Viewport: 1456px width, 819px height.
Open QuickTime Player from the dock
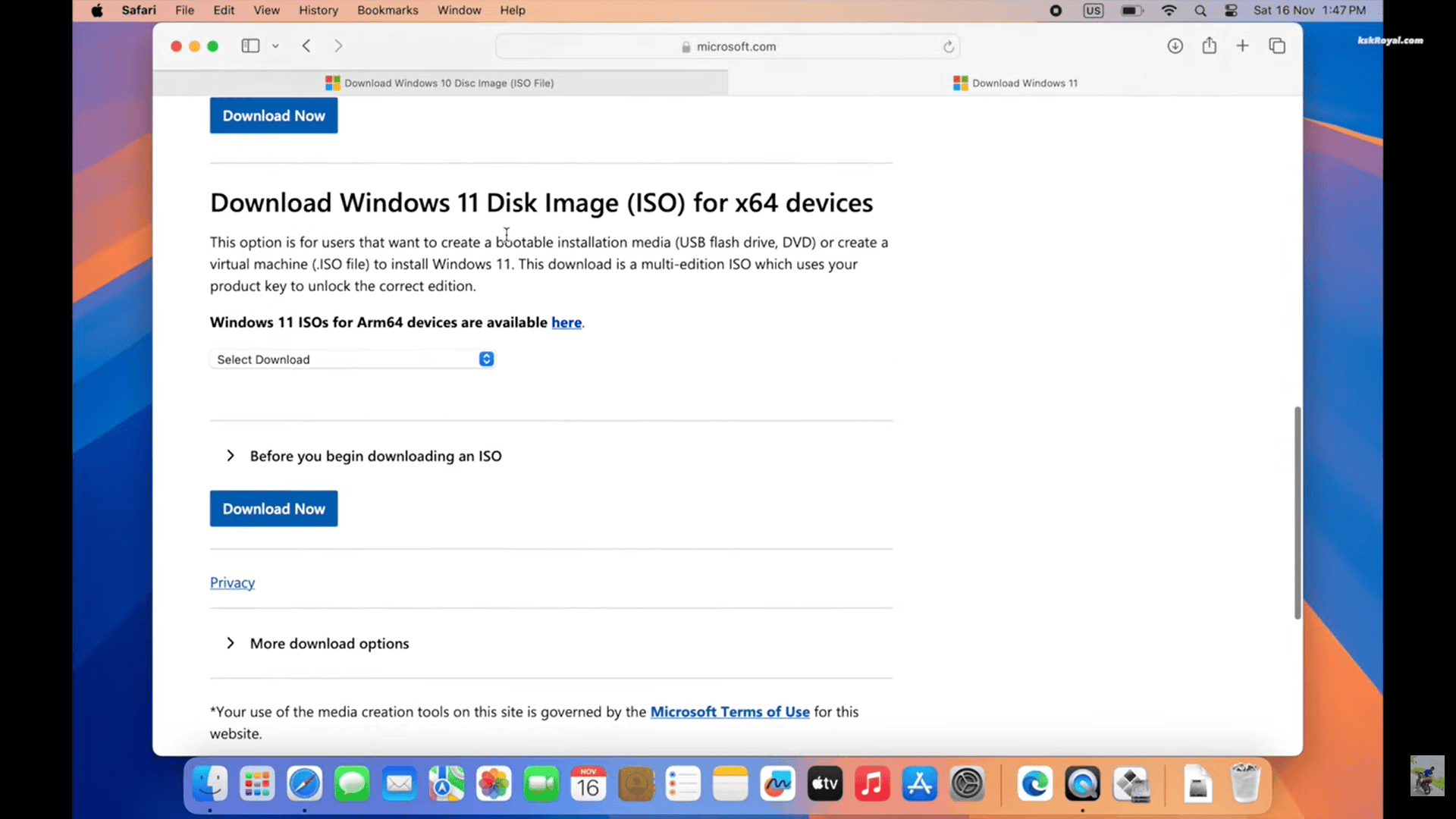coord(1082,784)
